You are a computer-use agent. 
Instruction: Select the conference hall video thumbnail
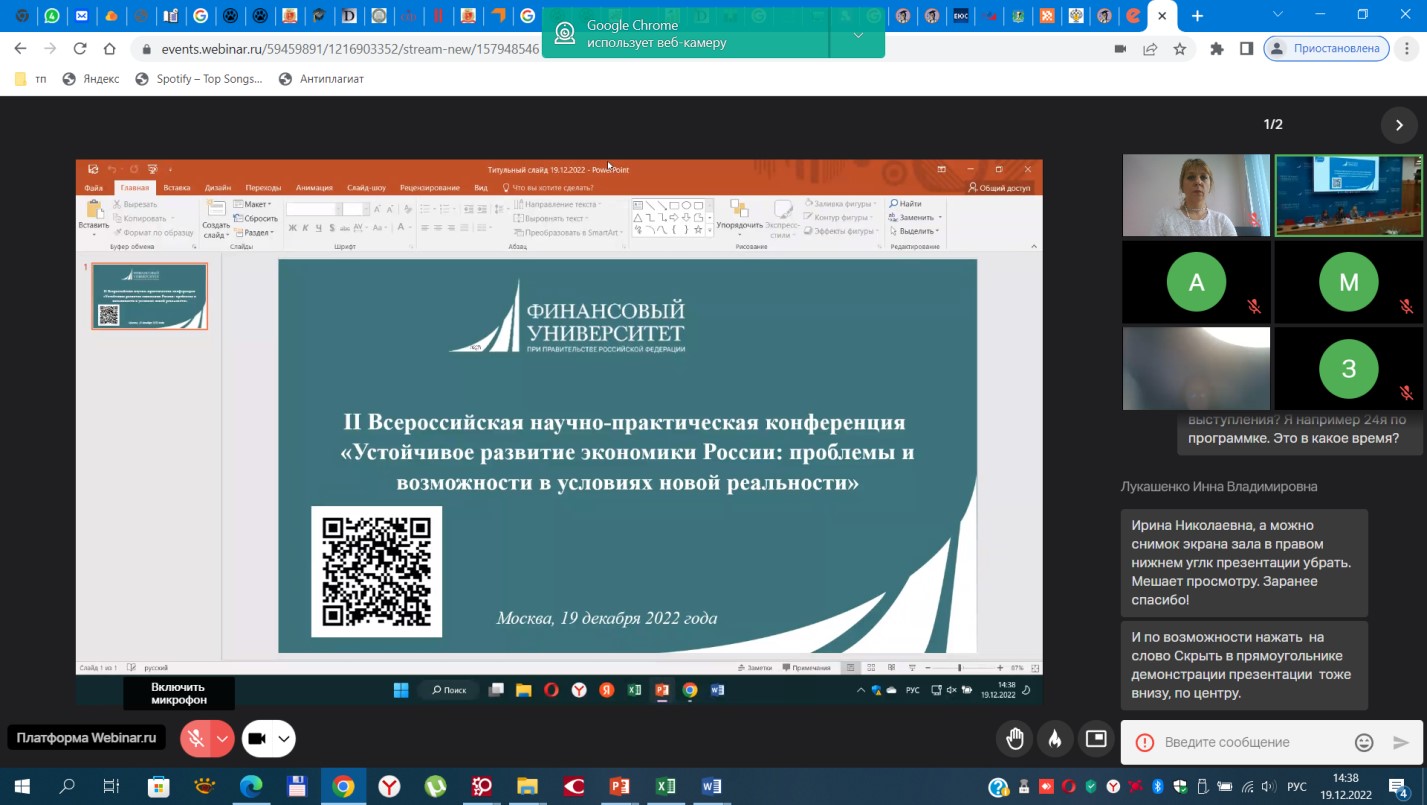pyautogui.click(x=1348, y=195)
